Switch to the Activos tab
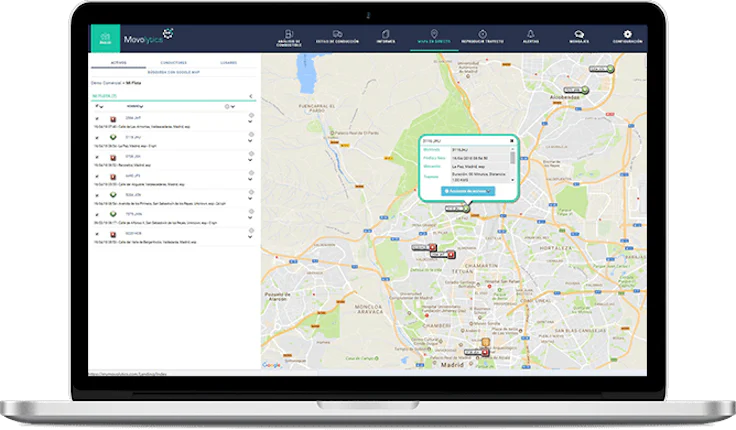The image size is (736, 430). coord(118,62)
